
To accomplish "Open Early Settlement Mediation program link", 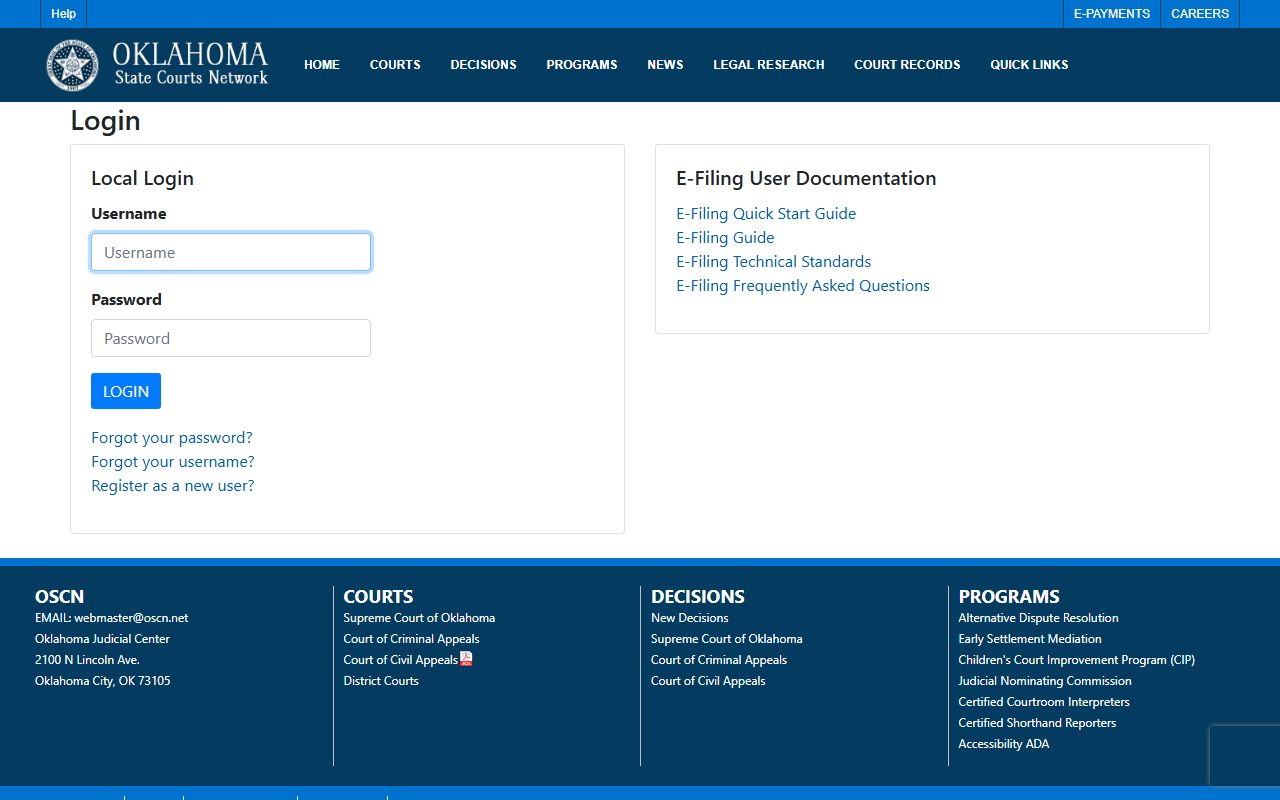I will 1030,639.
